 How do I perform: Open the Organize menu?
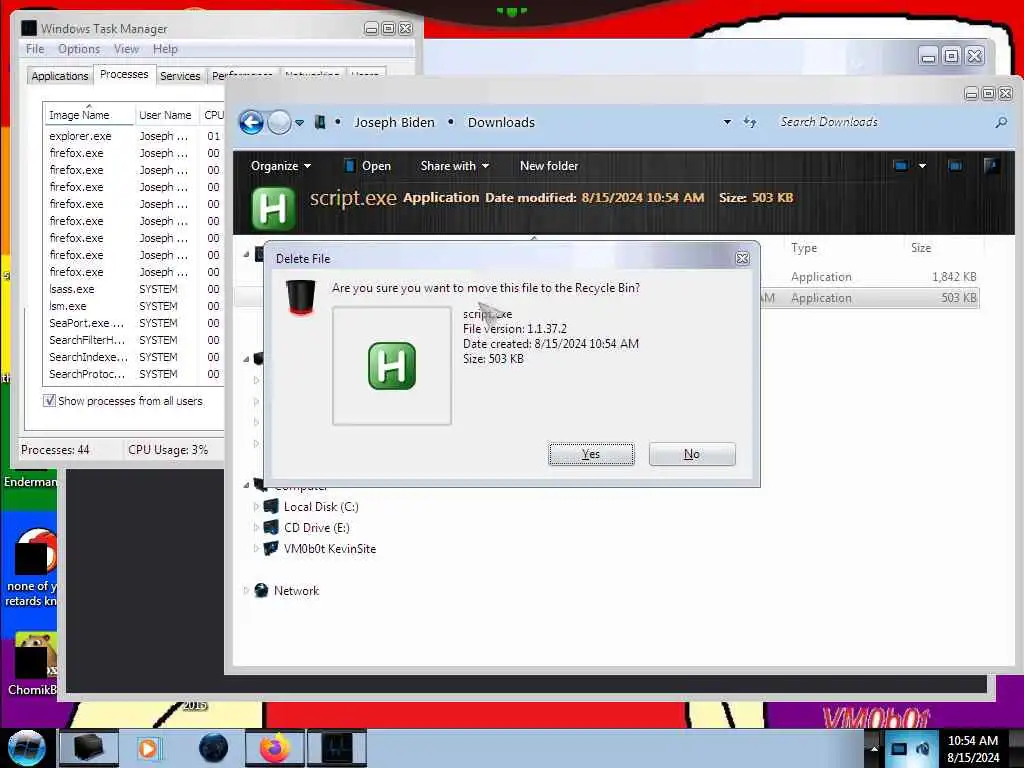point(281,166)
